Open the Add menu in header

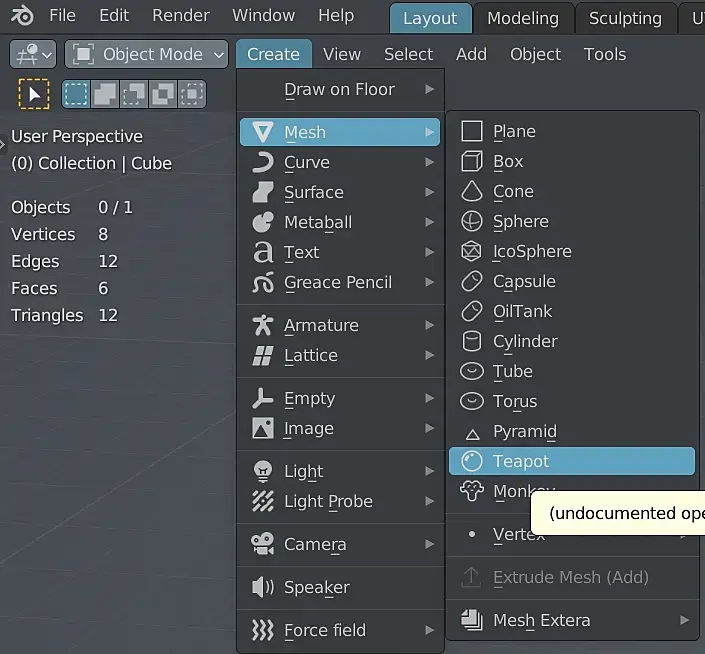(471, 54)
